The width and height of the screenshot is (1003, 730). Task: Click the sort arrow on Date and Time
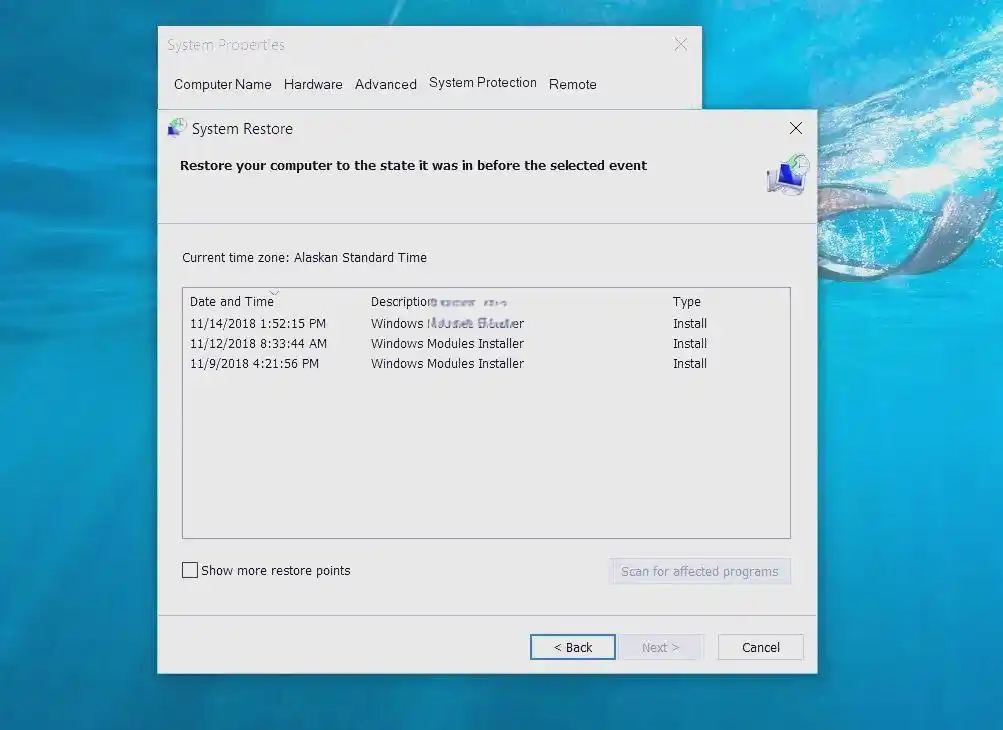pyautogui.click(x=274, y=295)
